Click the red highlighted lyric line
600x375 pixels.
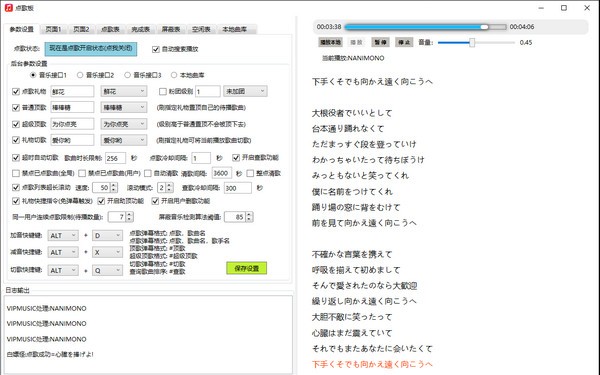point(372,364)
